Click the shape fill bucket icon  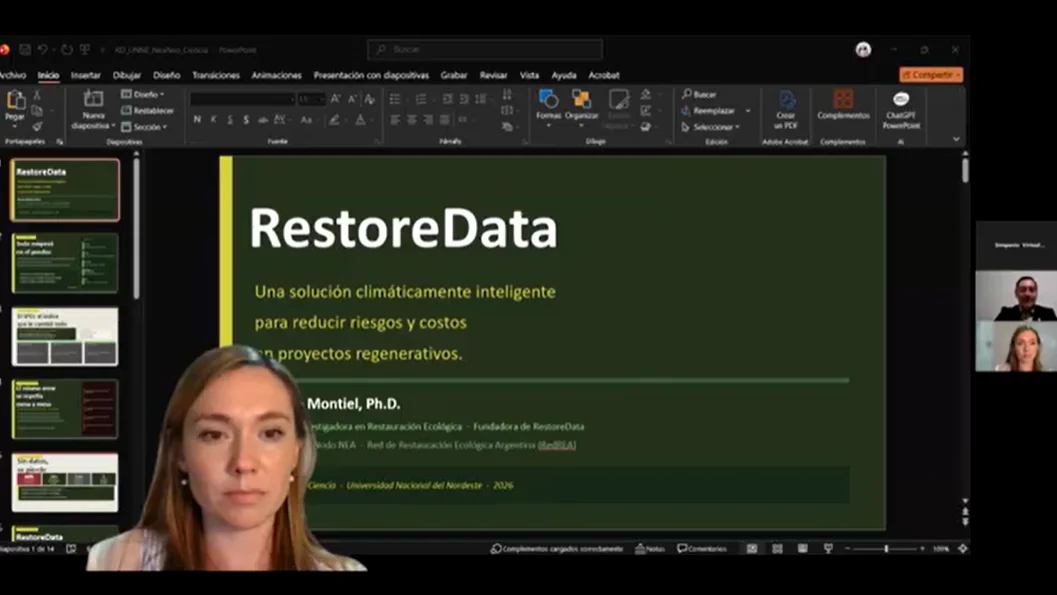[x=646, y=94]
